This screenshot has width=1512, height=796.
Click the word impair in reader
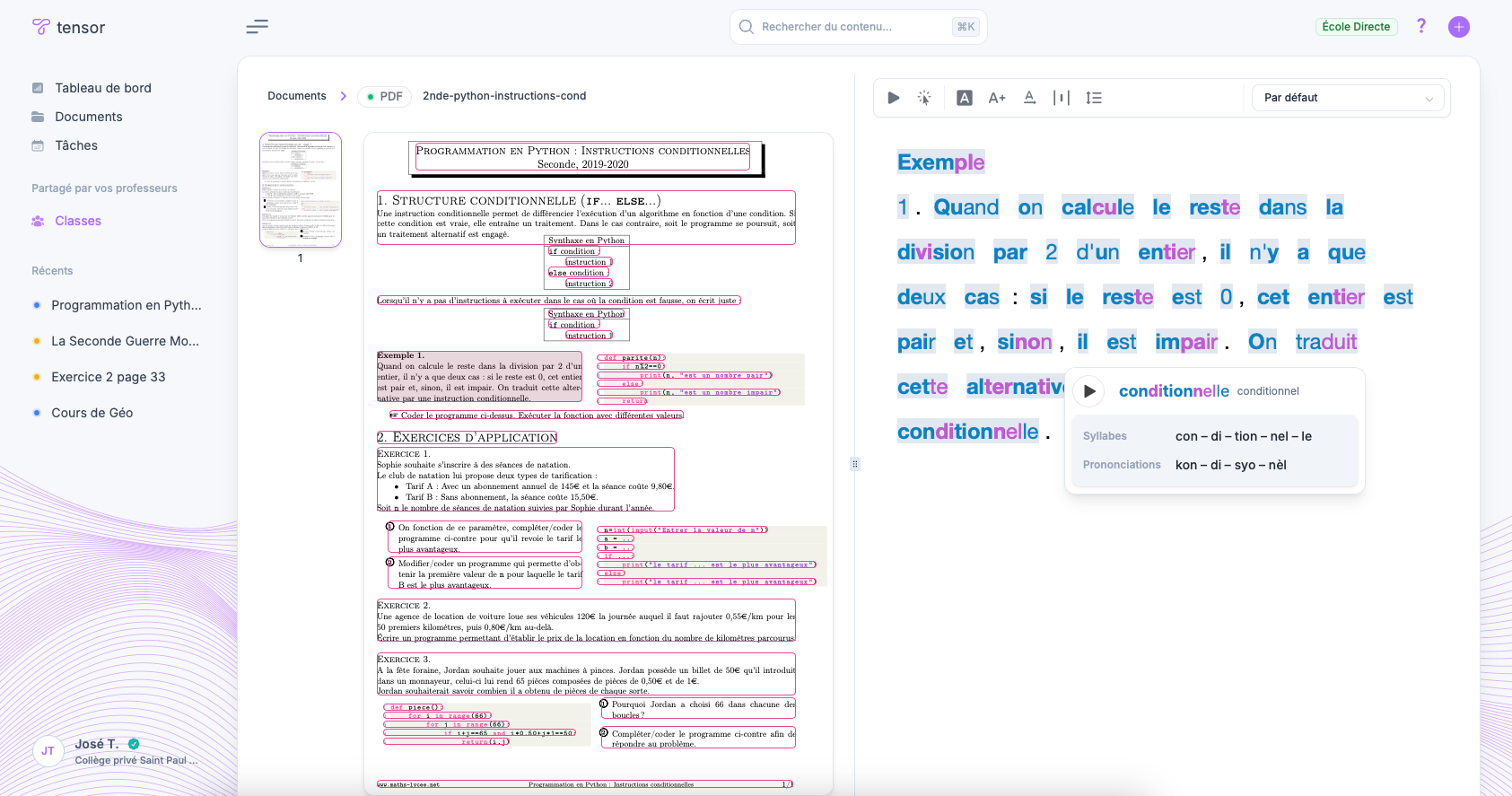(1186, 342)
